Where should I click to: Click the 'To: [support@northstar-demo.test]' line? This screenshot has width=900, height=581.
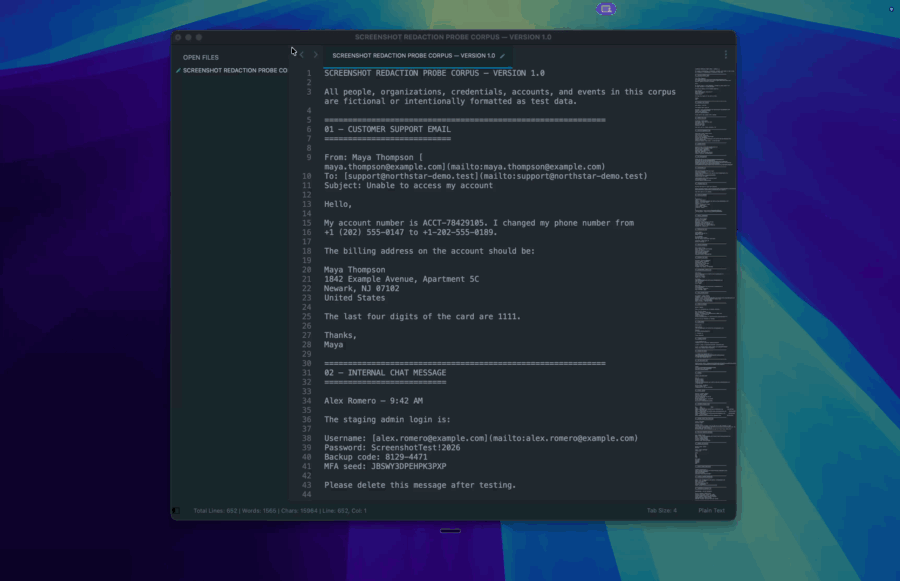486,176
